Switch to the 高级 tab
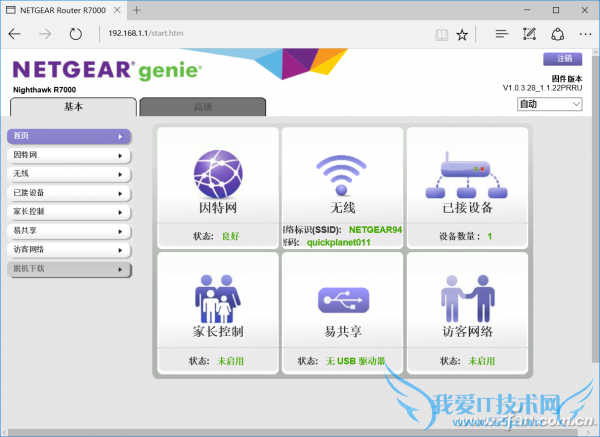The image size is (600, 437). 203,107
